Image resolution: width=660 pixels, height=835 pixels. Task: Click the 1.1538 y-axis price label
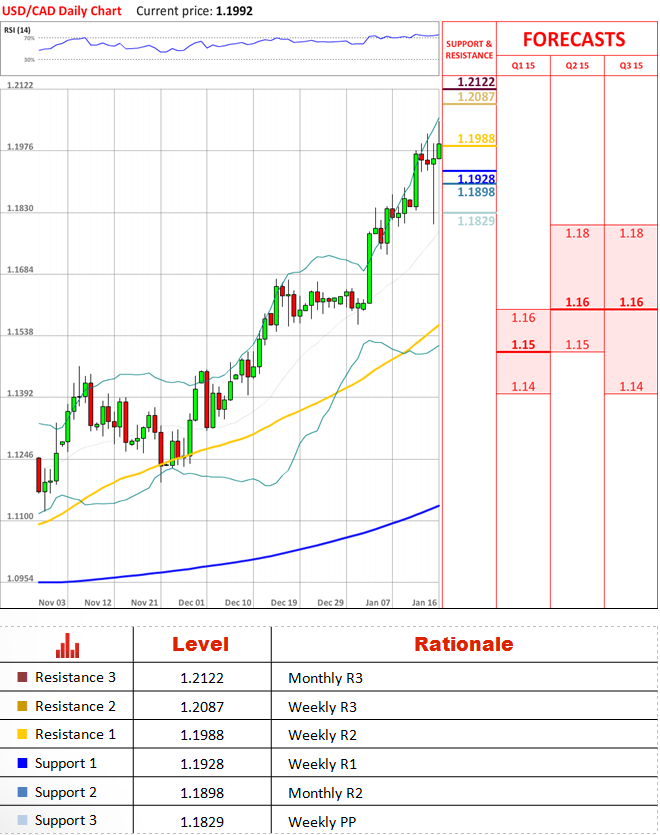point(20,332)
